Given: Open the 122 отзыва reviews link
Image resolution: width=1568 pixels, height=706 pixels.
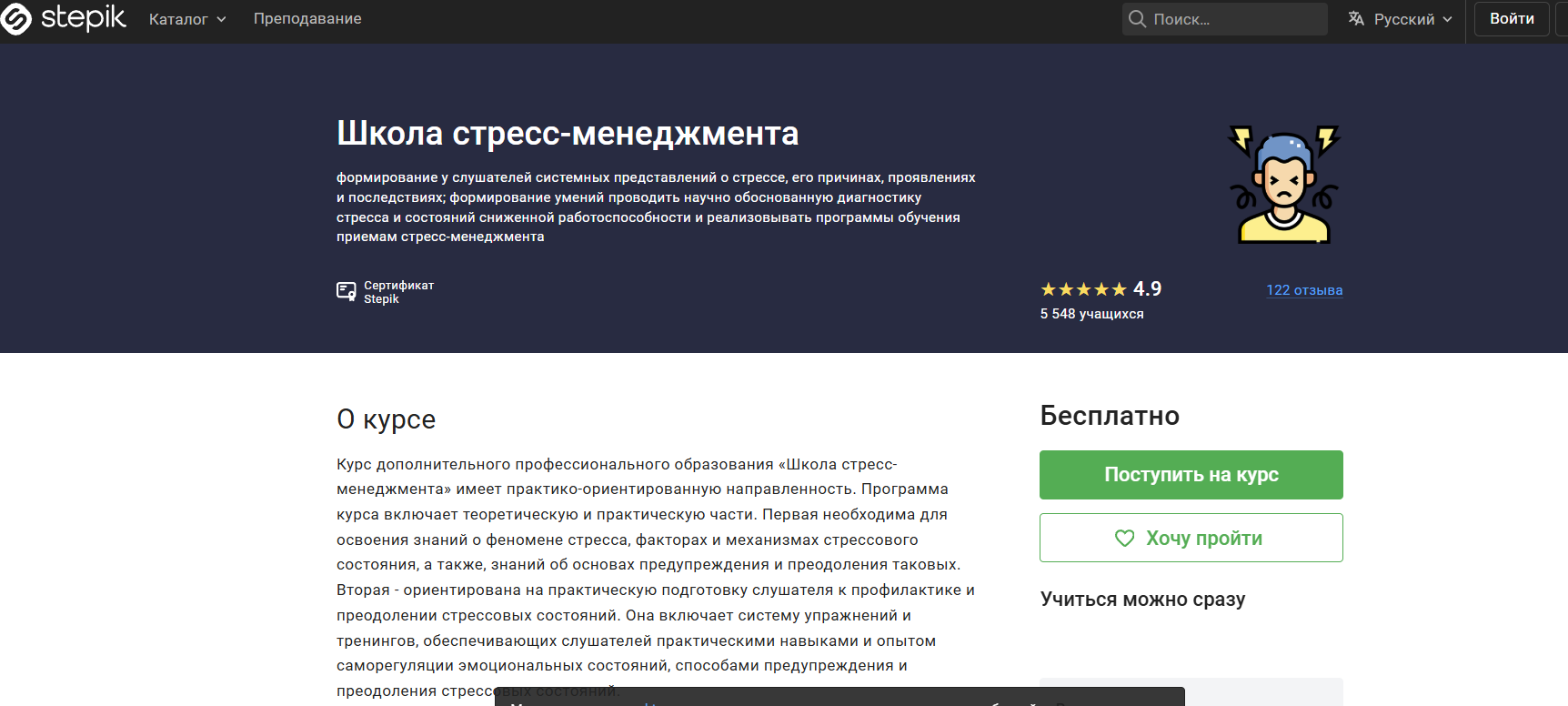Looking at the screenshot, I should pos(1304,290).
